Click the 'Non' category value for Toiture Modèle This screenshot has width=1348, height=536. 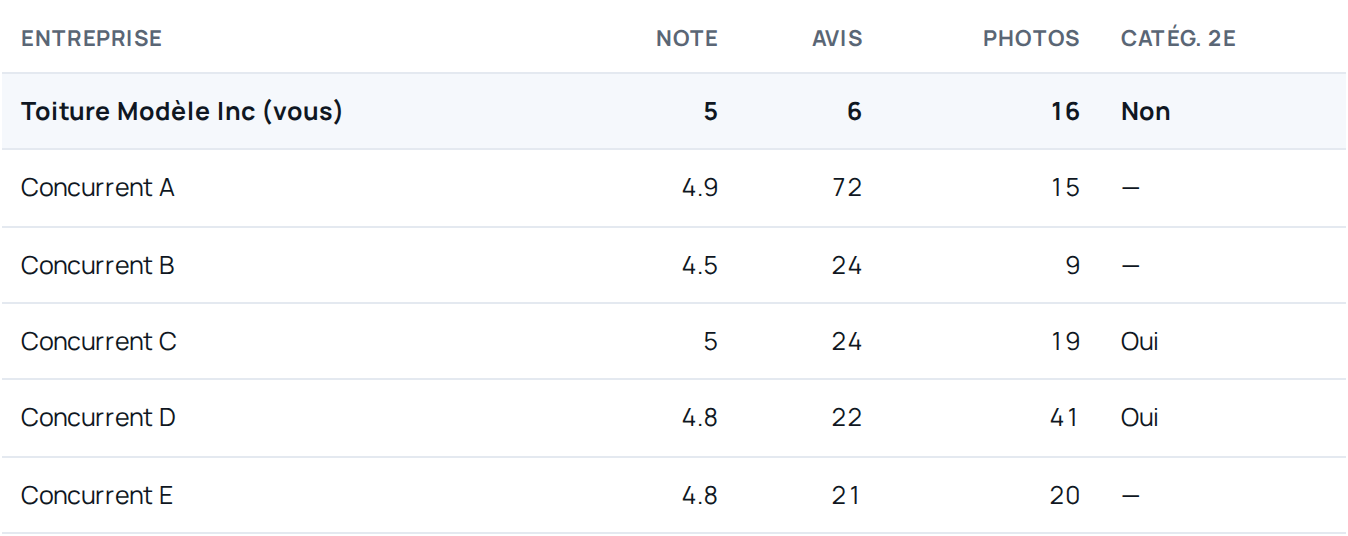[x=1146, y=112]
